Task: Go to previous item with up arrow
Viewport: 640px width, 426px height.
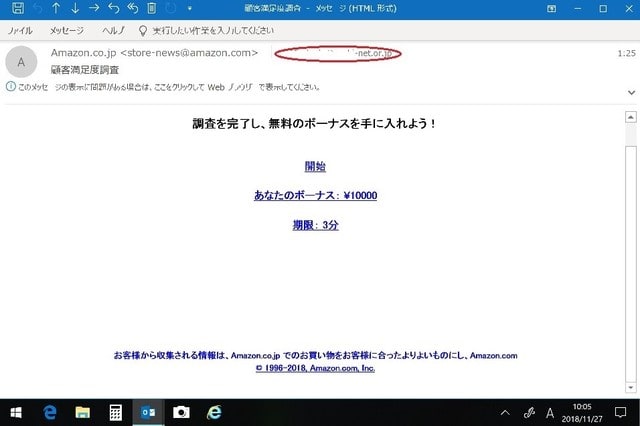Action: click(56, 8)
